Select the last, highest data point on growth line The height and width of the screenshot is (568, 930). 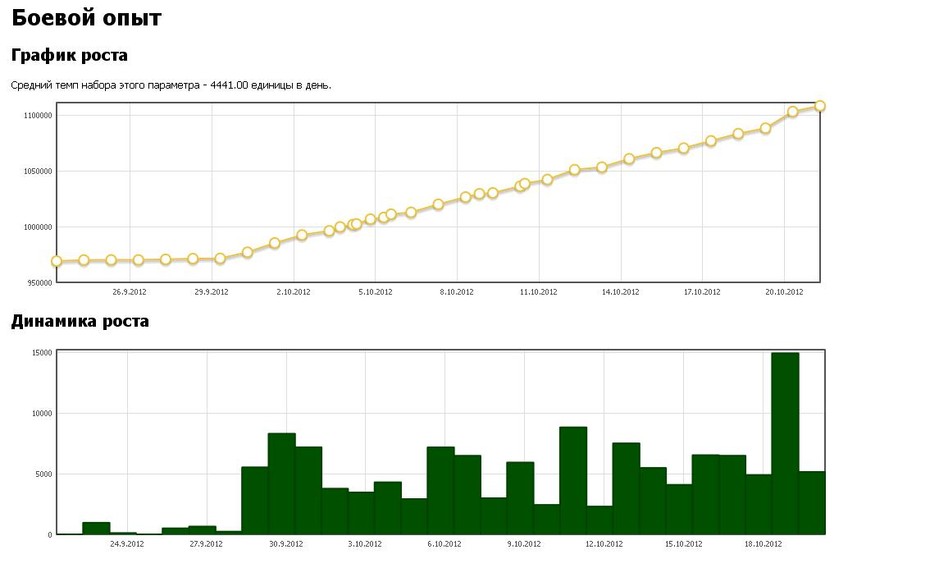pos(820,106)
